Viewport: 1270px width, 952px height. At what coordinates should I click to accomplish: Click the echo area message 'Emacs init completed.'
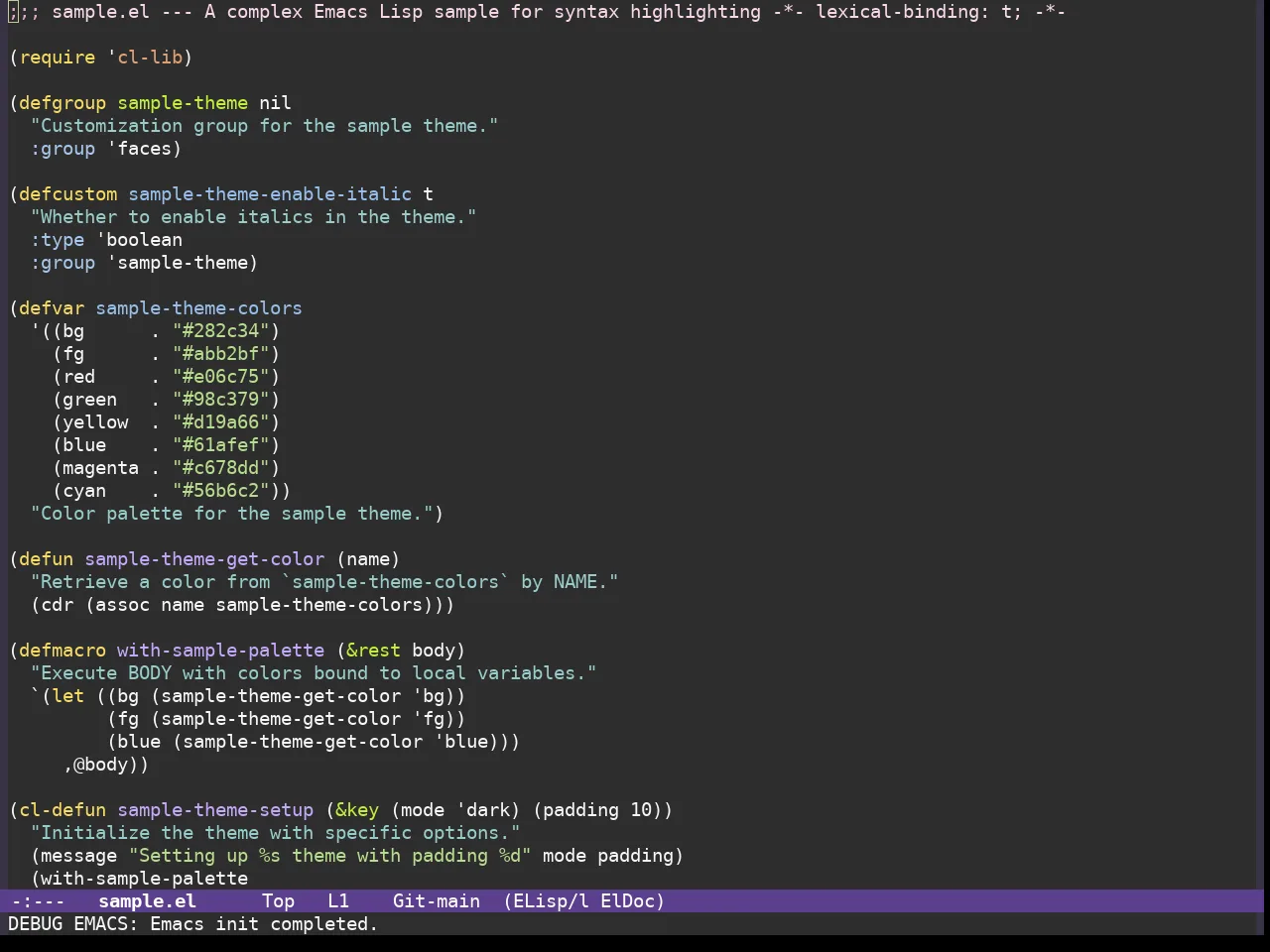[x=264, y=923]
